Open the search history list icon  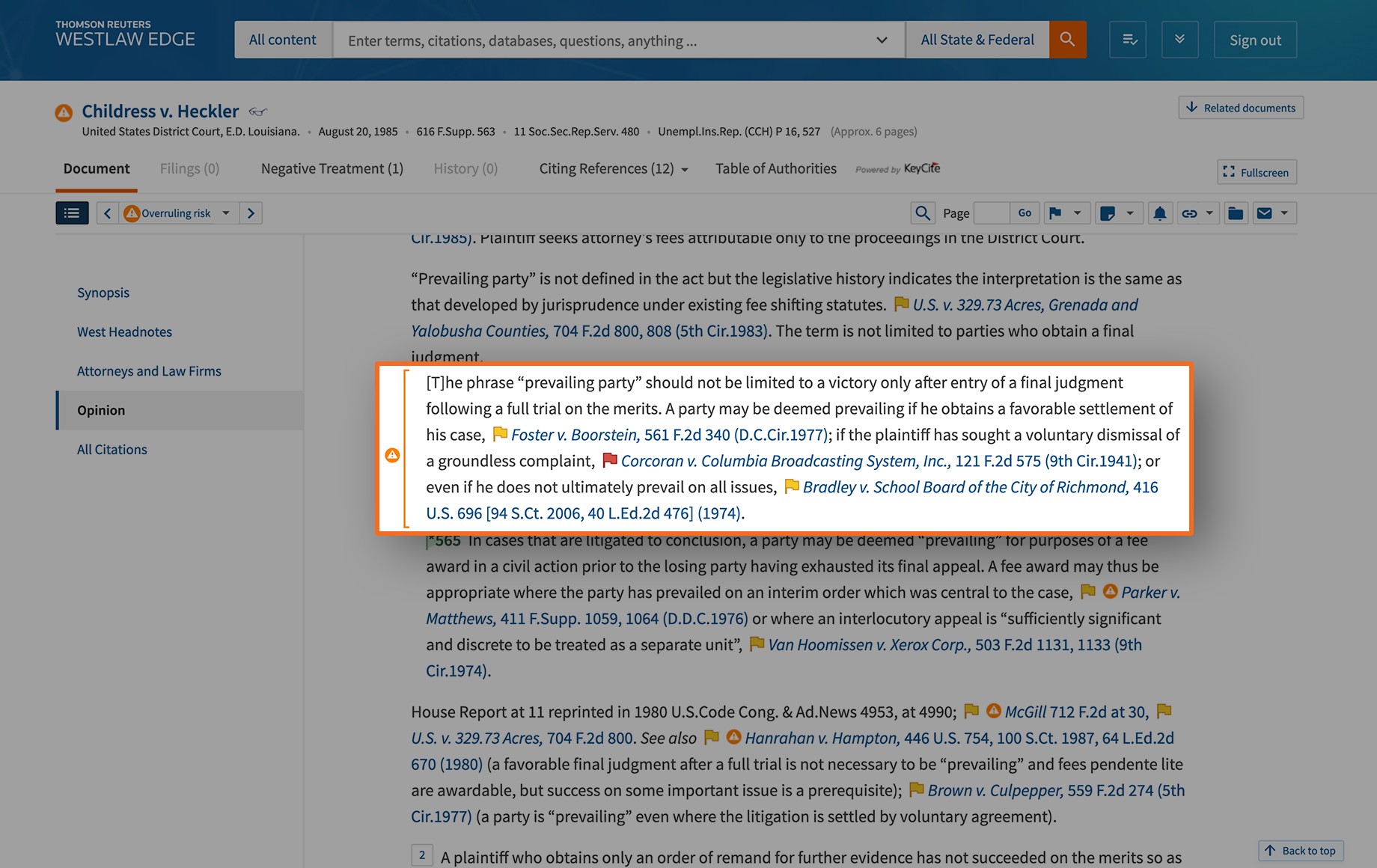pyautogui.click(x=1129, y=40)
